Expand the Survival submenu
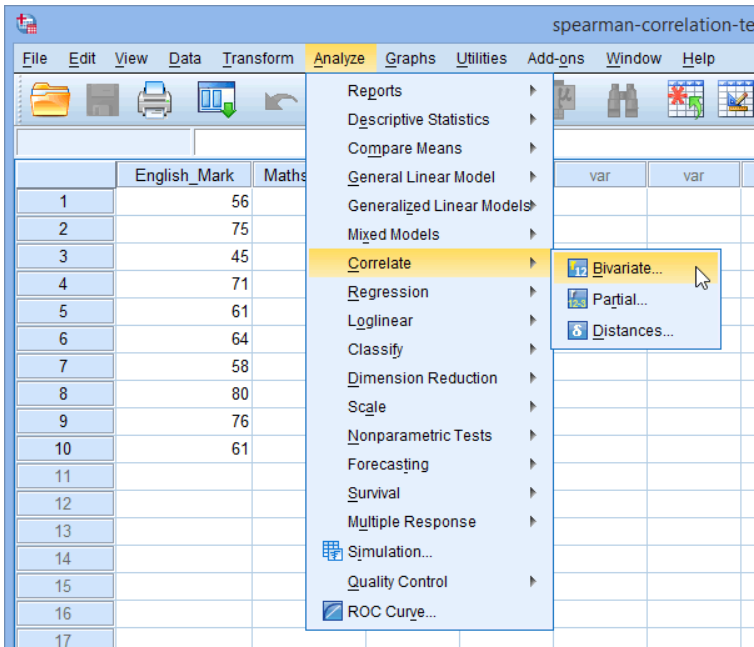This screenshot has height=647, width=754. [429, 493]
